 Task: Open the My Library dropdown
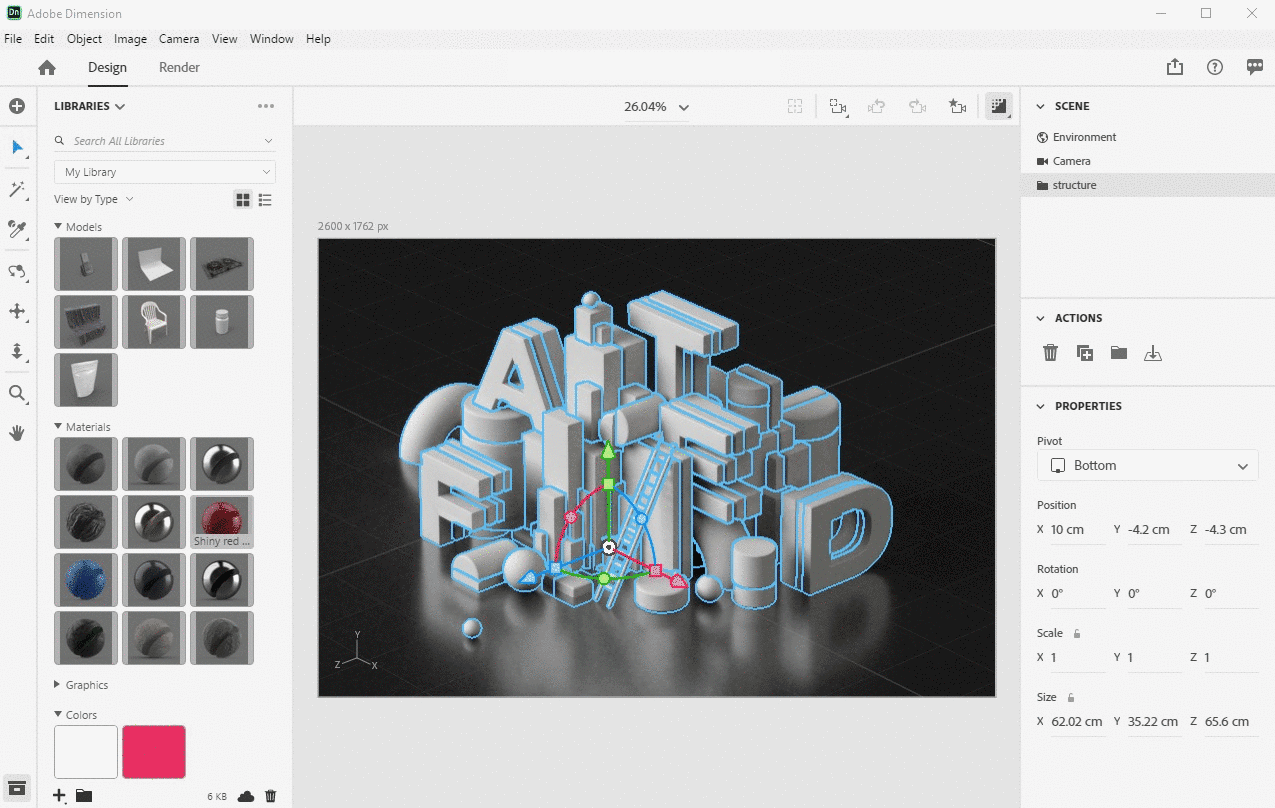click(x=165, y=172)
